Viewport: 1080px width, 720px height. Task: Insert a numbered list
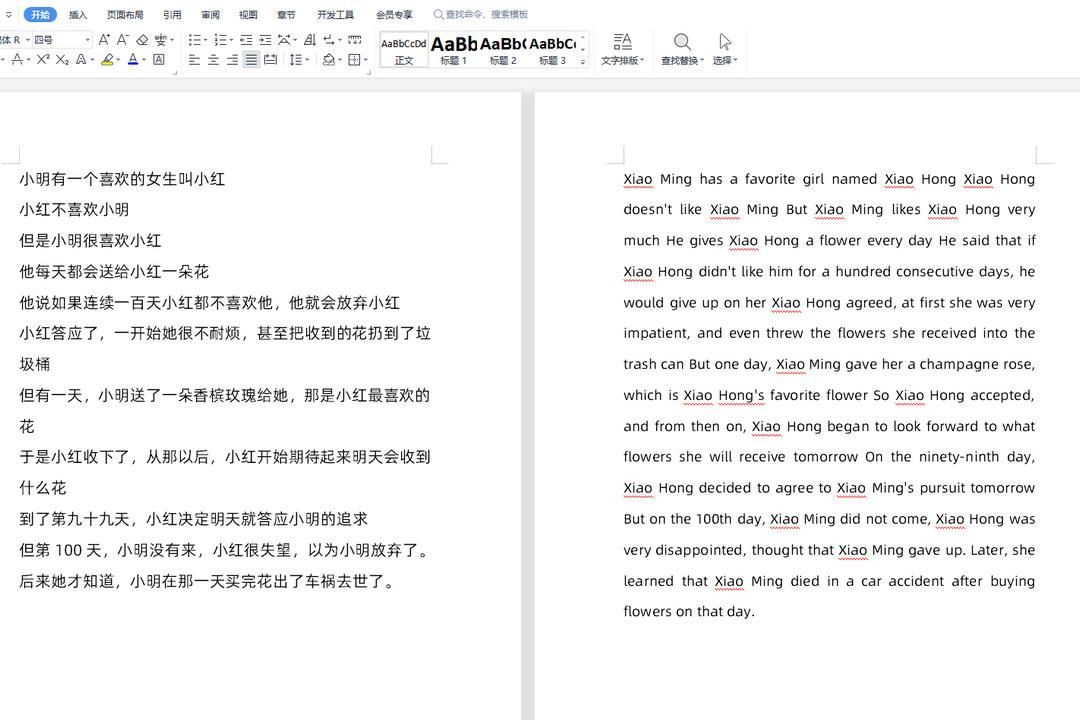click(220, 40)
